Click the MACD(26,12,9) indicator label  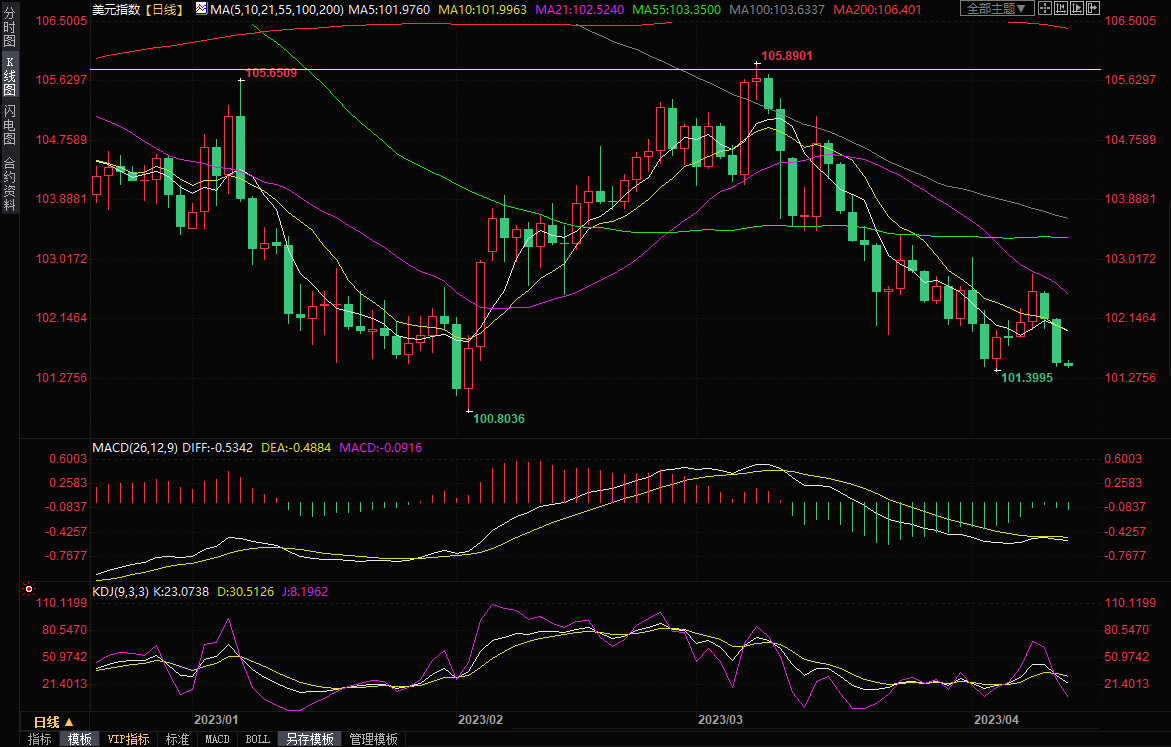pyautogui.click(x=134, y=447)
